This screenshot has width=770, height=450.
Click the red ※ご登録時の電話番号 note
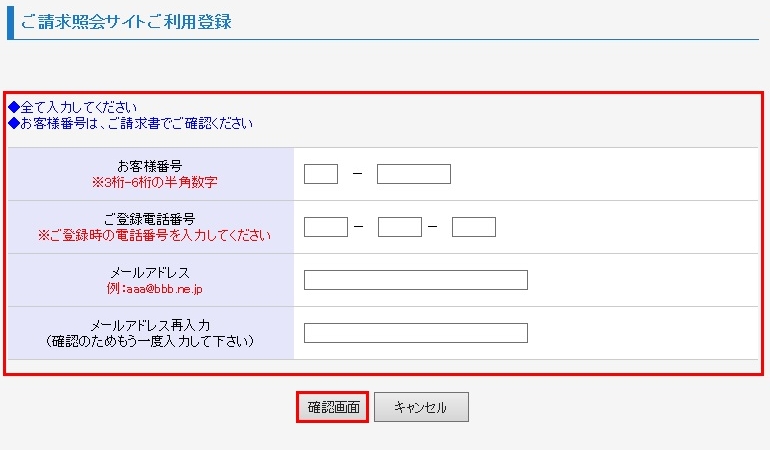[154, 235]
